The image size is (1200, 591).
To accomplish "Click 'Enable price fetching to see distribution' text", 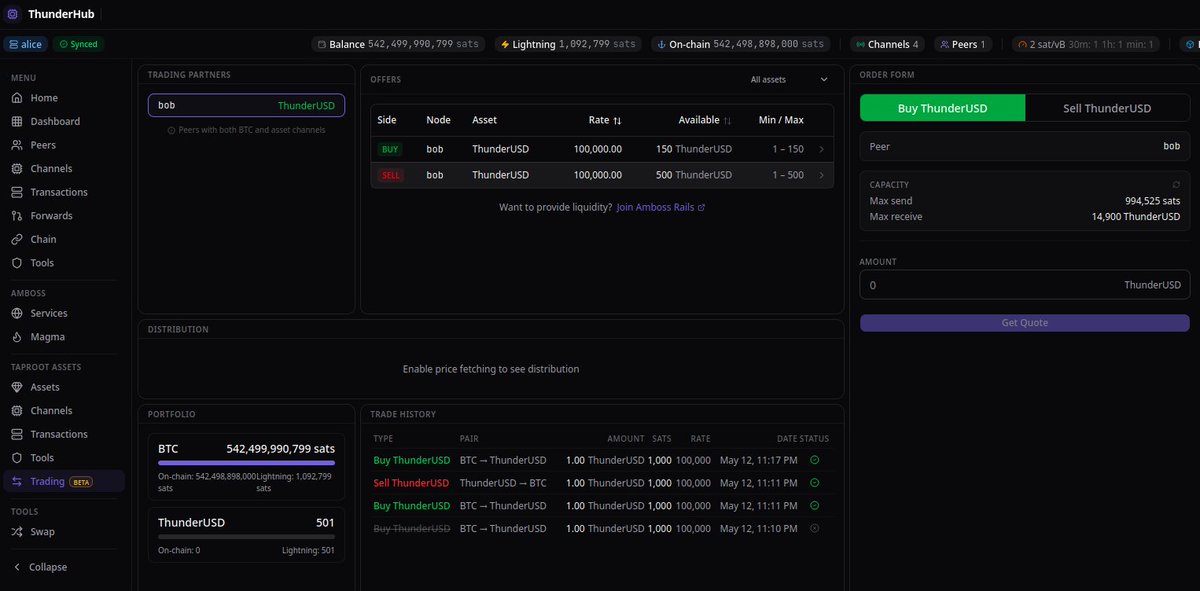I will click(491, 369).
